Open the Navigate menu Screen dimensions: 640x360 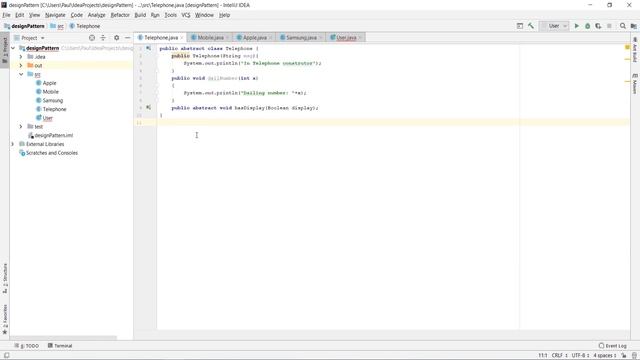click(x=55, y=15)
